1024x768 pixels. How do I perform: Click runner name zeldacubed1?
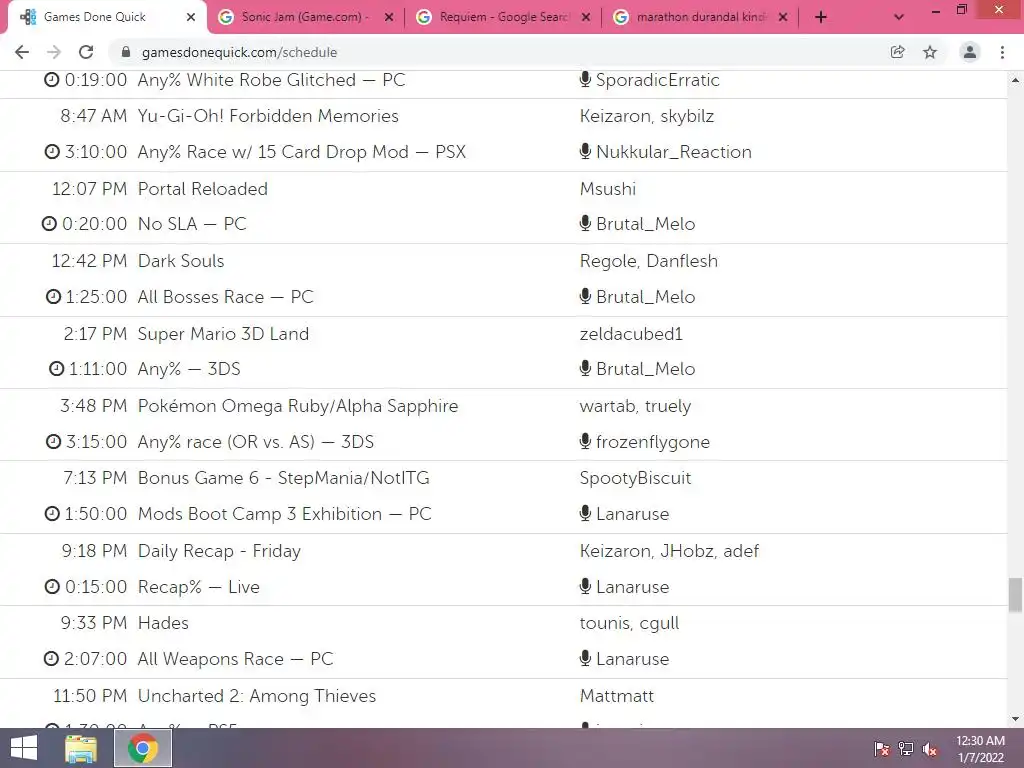[x=631, y=334]
